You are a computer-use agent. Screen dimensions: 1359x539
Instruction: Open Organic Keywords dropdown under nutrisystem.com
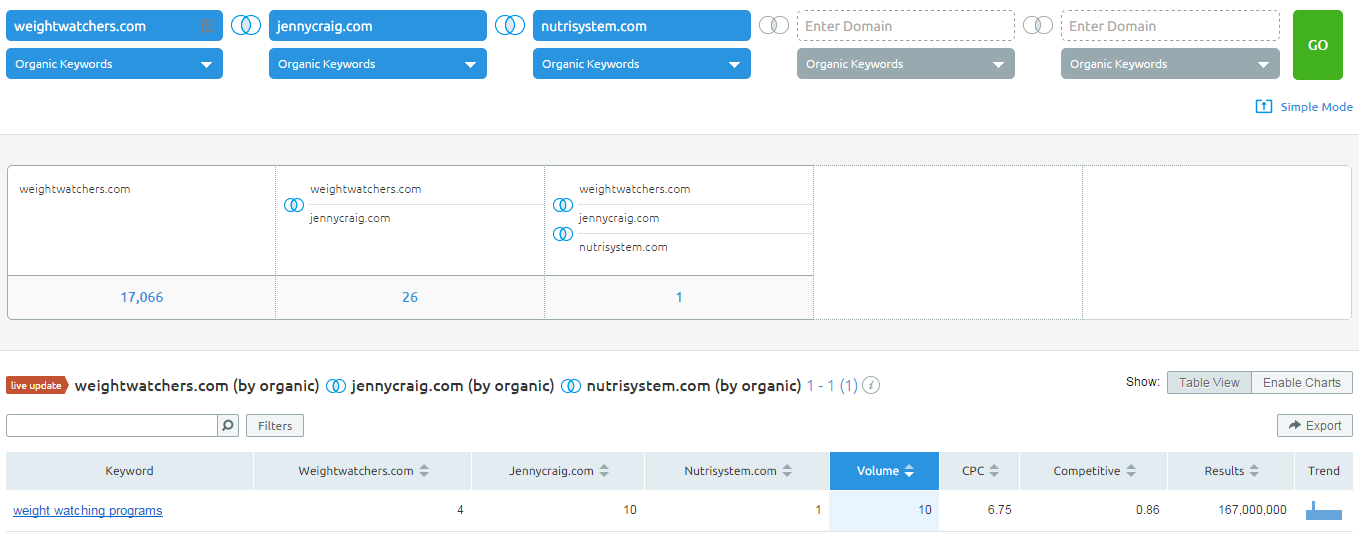click(642, 64)
